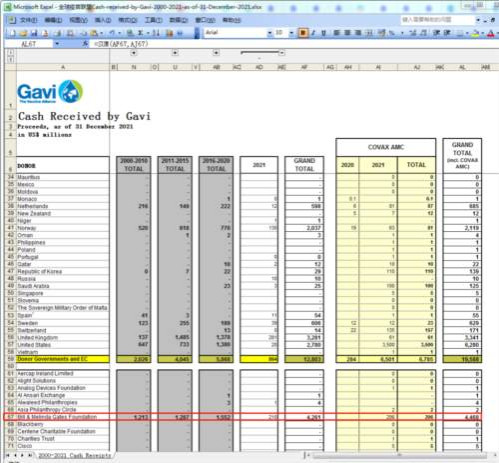The image size is (499, 463).
Task: Open the 数据 (Data) menu
Action: click(x=178, y=20)
